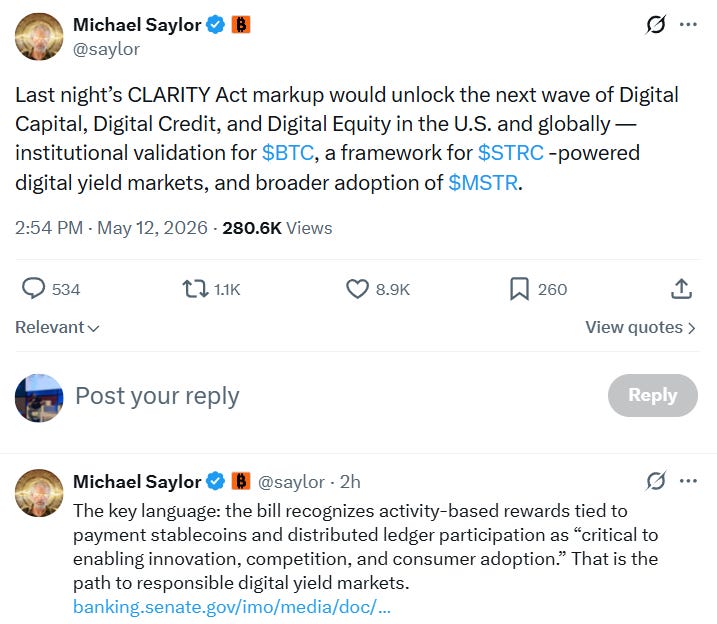
Task: Open the banking.senate.gov document link
Action: (232, 607)
